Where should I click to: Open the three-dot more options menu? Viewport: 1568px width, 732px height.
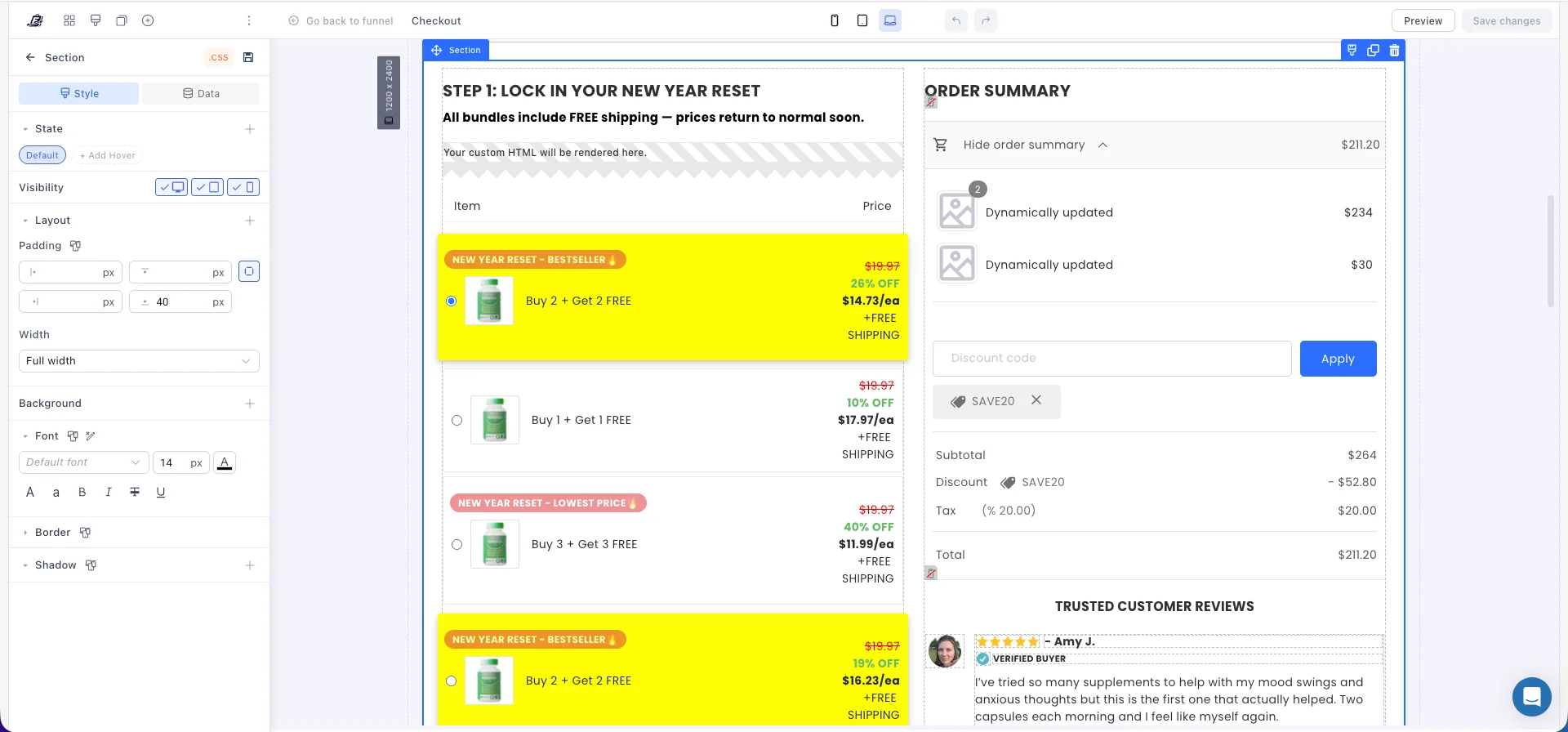tap(249, 20)
